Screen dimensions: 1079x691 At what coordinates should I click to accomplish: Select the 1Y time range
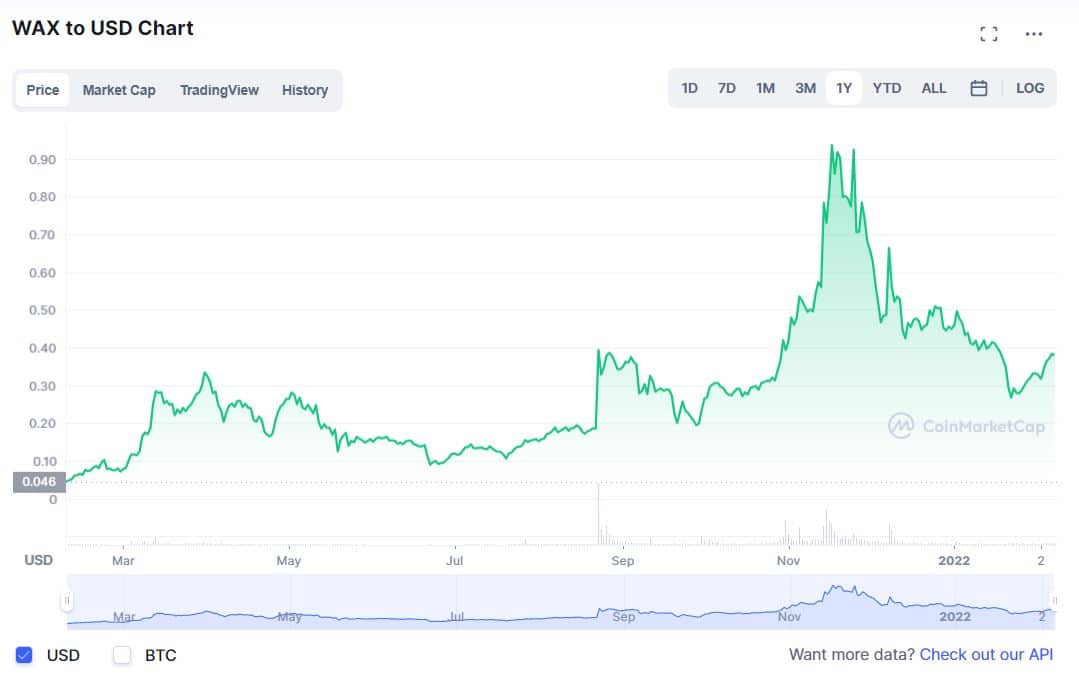click(x=844, y=88)
